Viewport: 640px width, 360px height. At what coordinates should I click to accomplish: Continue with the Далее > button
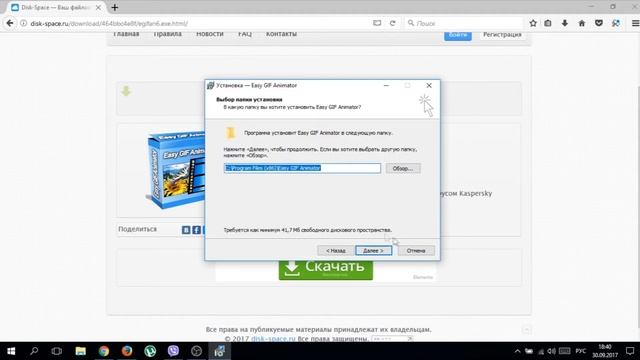pyautogui.click(x=373, y=251)
